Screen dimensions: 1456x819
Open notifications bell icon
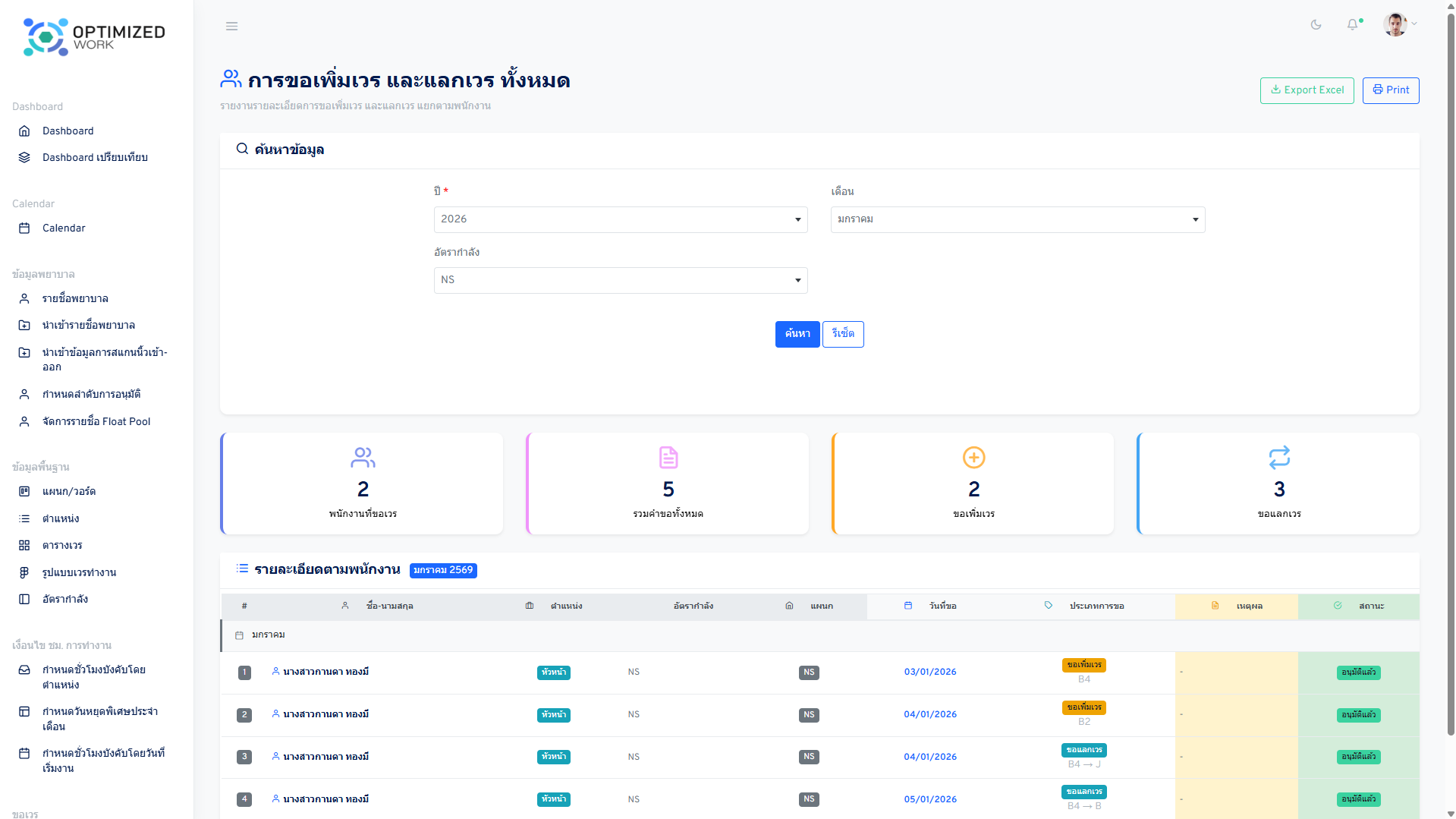[x=1352, y=25]
